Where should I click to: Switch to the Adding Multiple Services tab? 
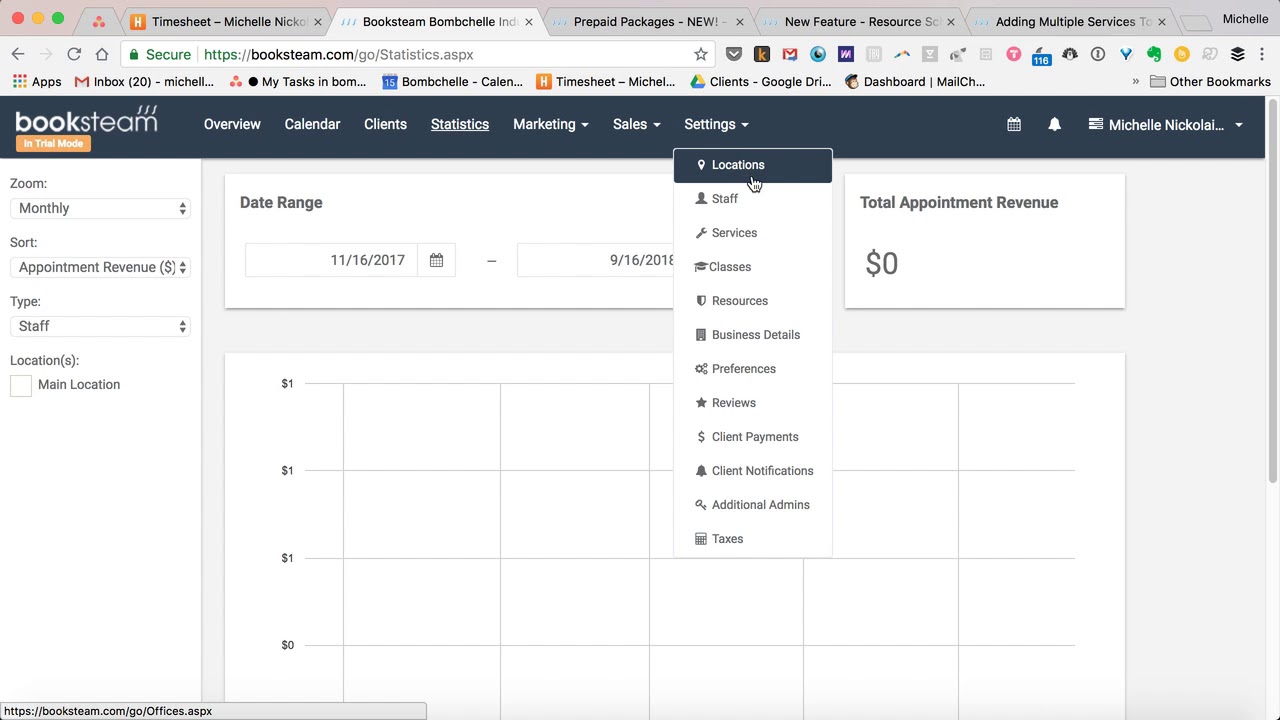[1068, 21]
